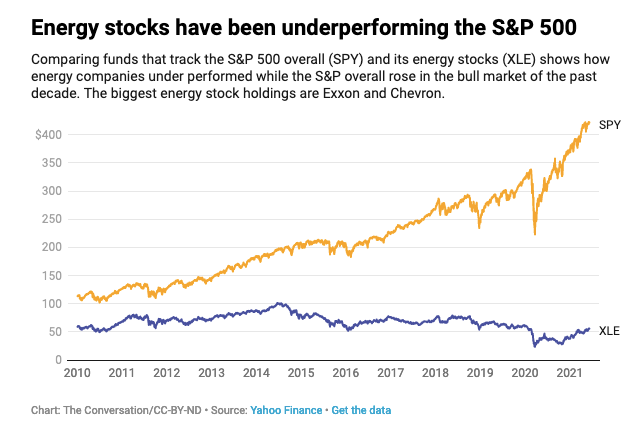The image size is (639, 424).
Task: Select the 100 y-axis tick label
Action: coord(52,303)
